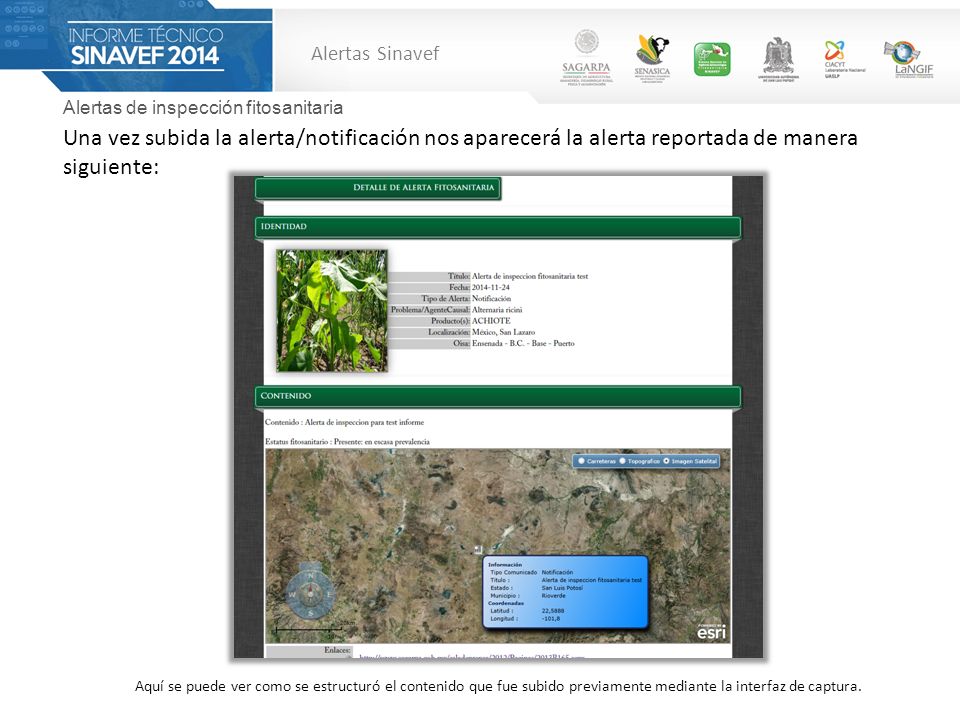Open the plant photo thumbnail

[x=332, y=310]
